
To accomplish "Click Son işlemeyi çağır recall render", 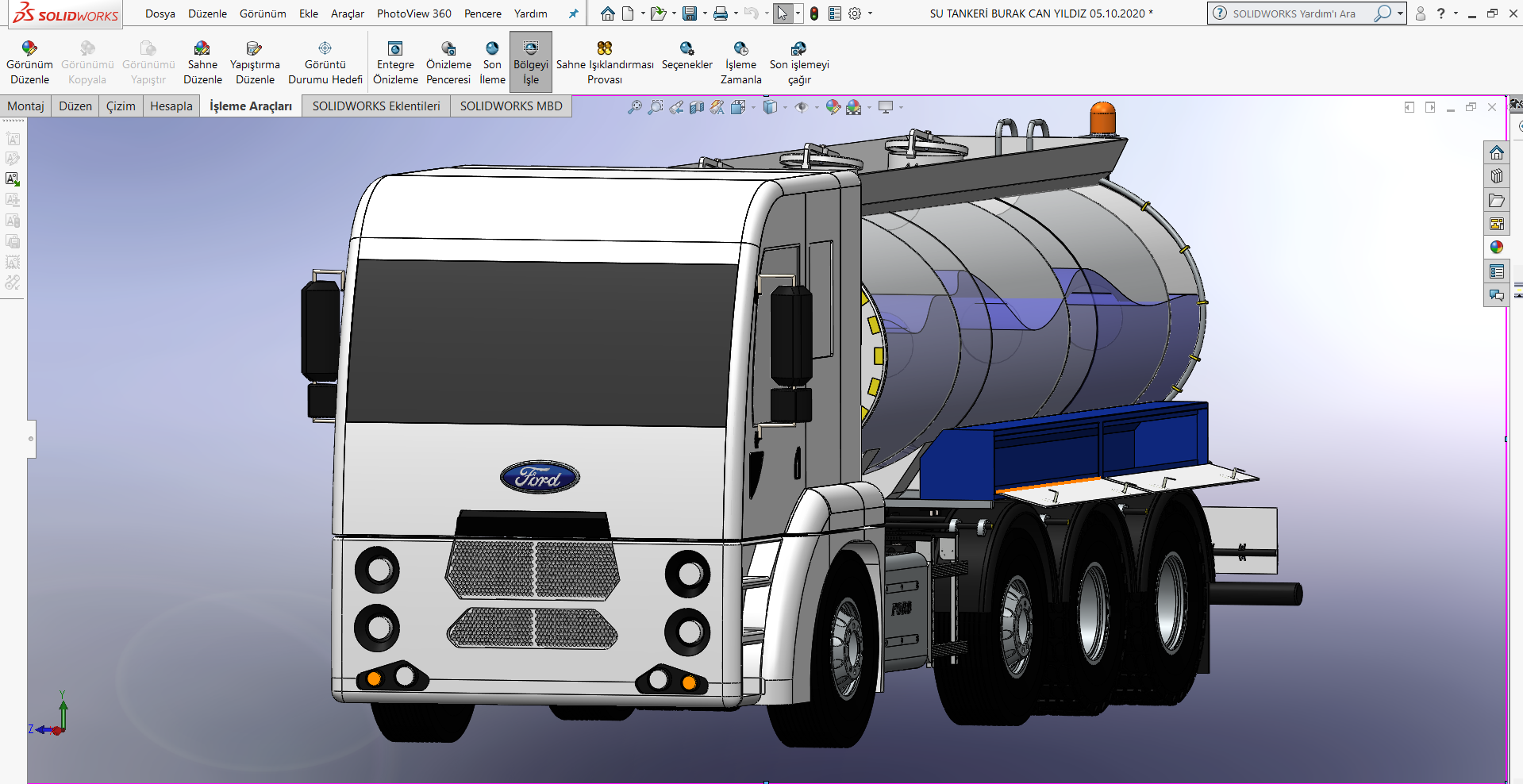I will 799,63.
